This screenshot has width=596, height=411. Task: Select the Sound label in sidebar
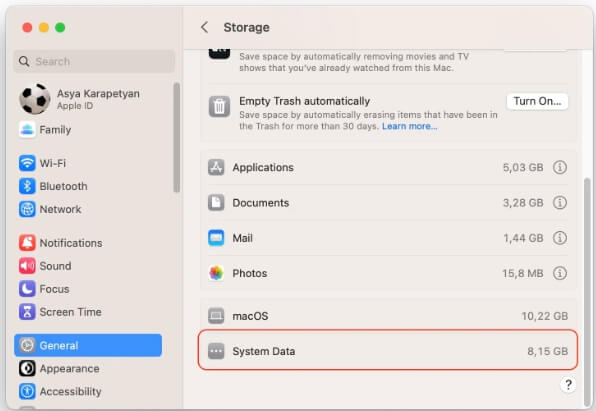55,266
